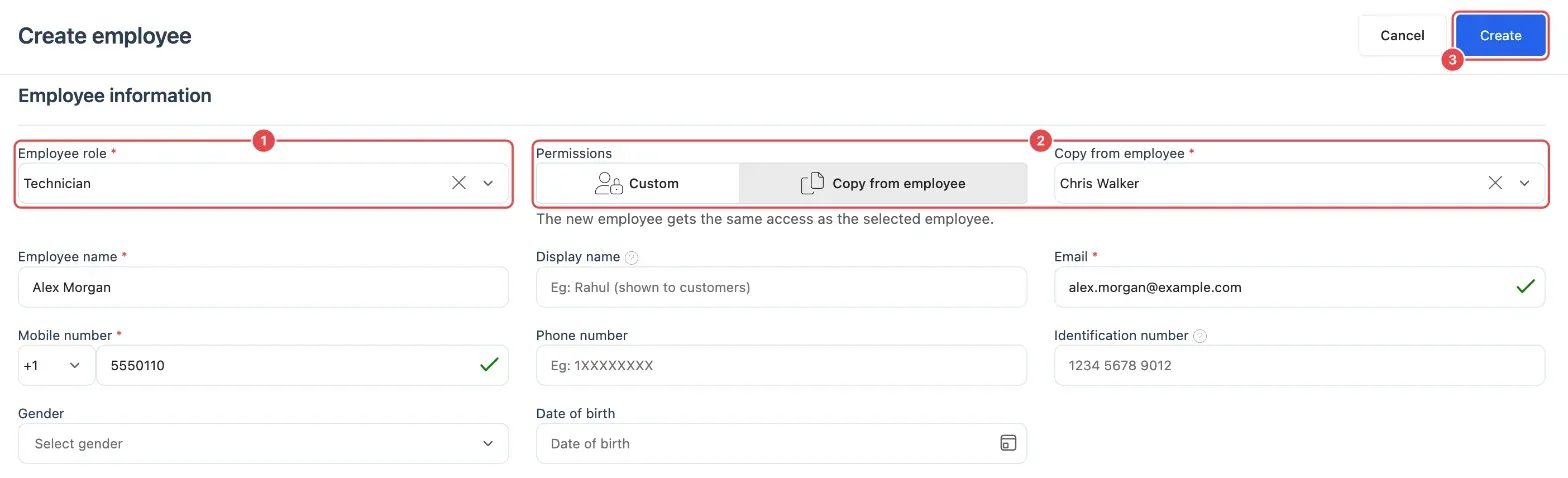Image resolution: width=1568 pixels, height=478 pixels.
Task: Click the Date of birth field
Action: [781, 443]
